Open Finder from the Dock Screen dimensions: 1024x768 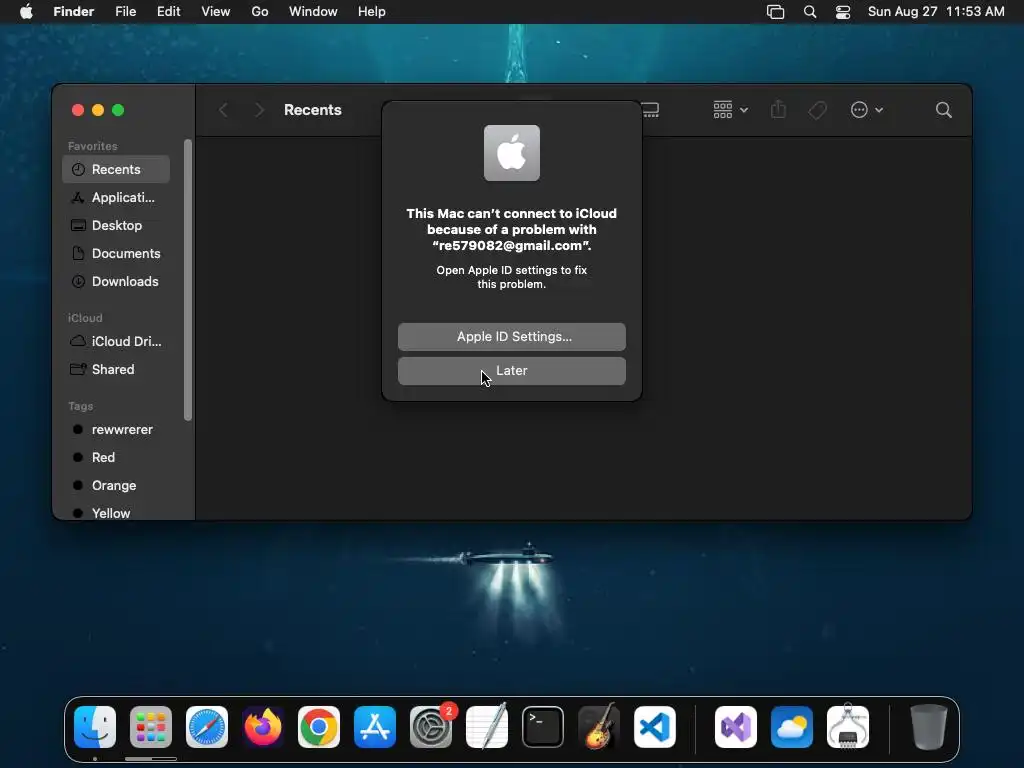click(95, 727)
